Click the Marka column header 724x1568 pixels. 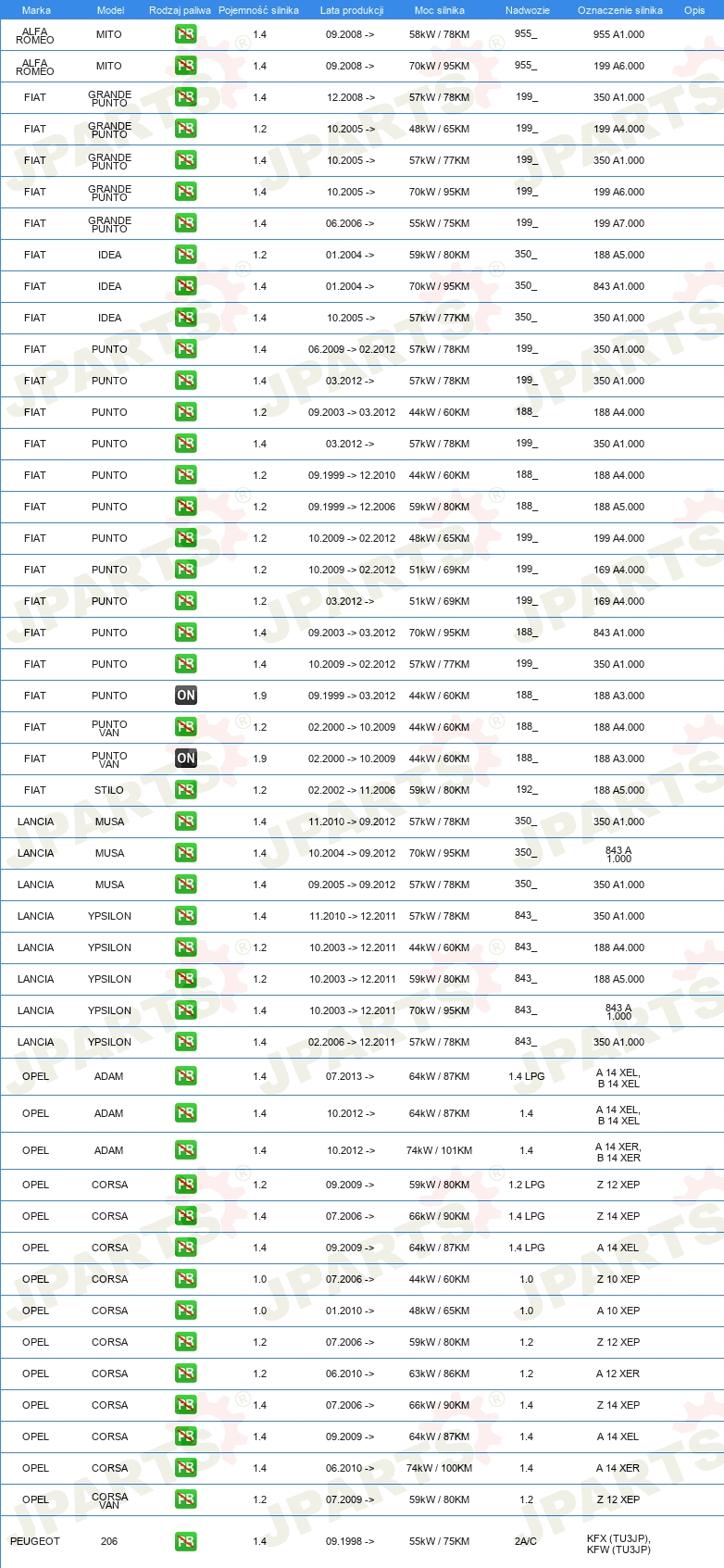pos(36,10)
